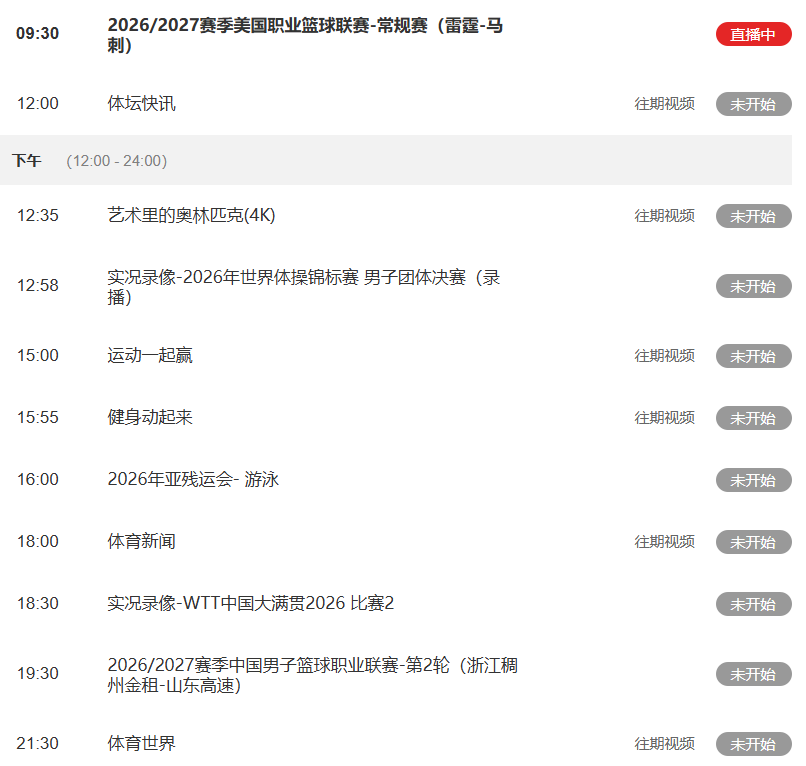Click 未开始 button for 2026年亚残运会-游泳
The height and width of the screenshot is (766, 806).
click(754, 480)
